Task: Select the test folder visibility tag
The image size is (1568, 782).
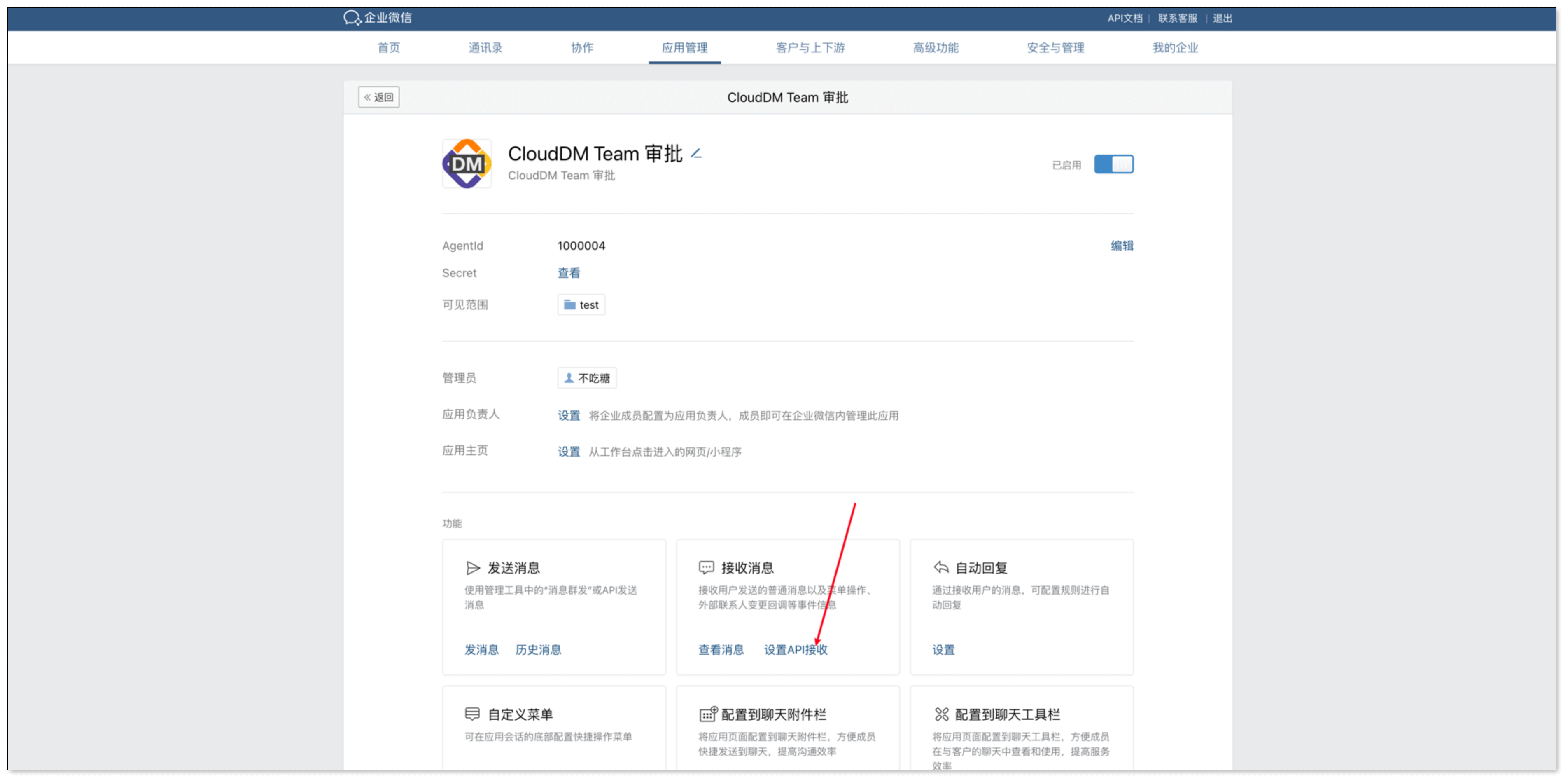Action: (581, 304)
